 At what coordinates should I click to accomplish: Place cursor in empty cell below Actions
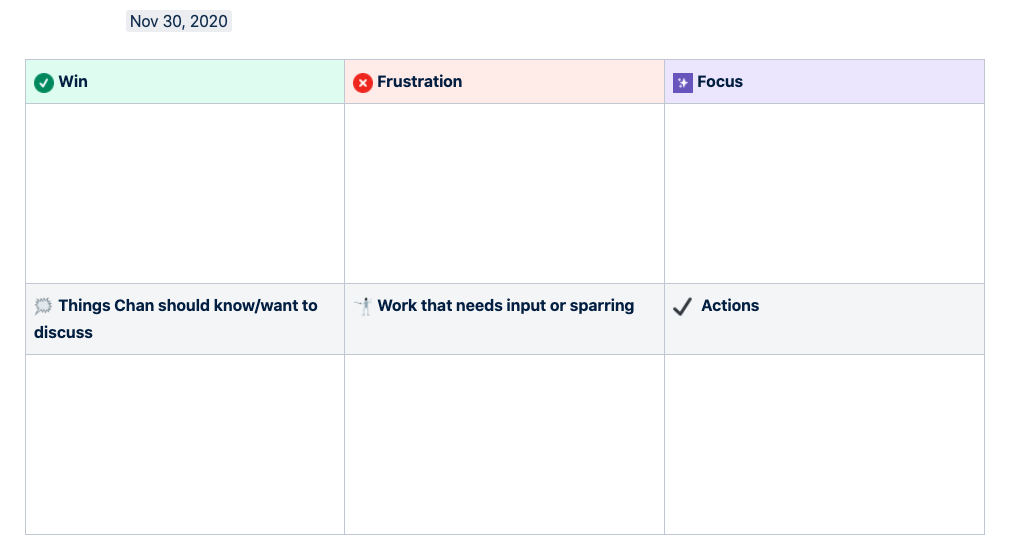(824, 444)
